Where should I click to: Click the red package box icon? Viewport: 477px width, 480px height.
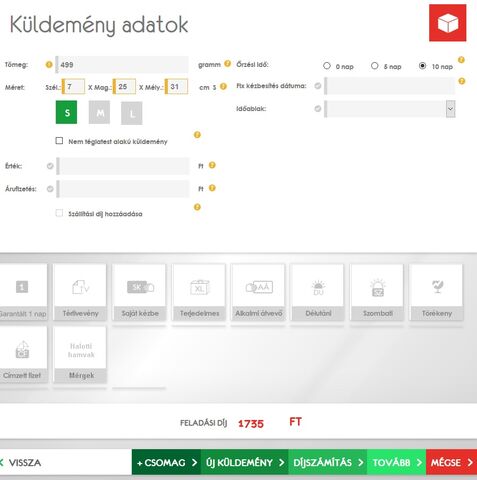coord(448,23)
